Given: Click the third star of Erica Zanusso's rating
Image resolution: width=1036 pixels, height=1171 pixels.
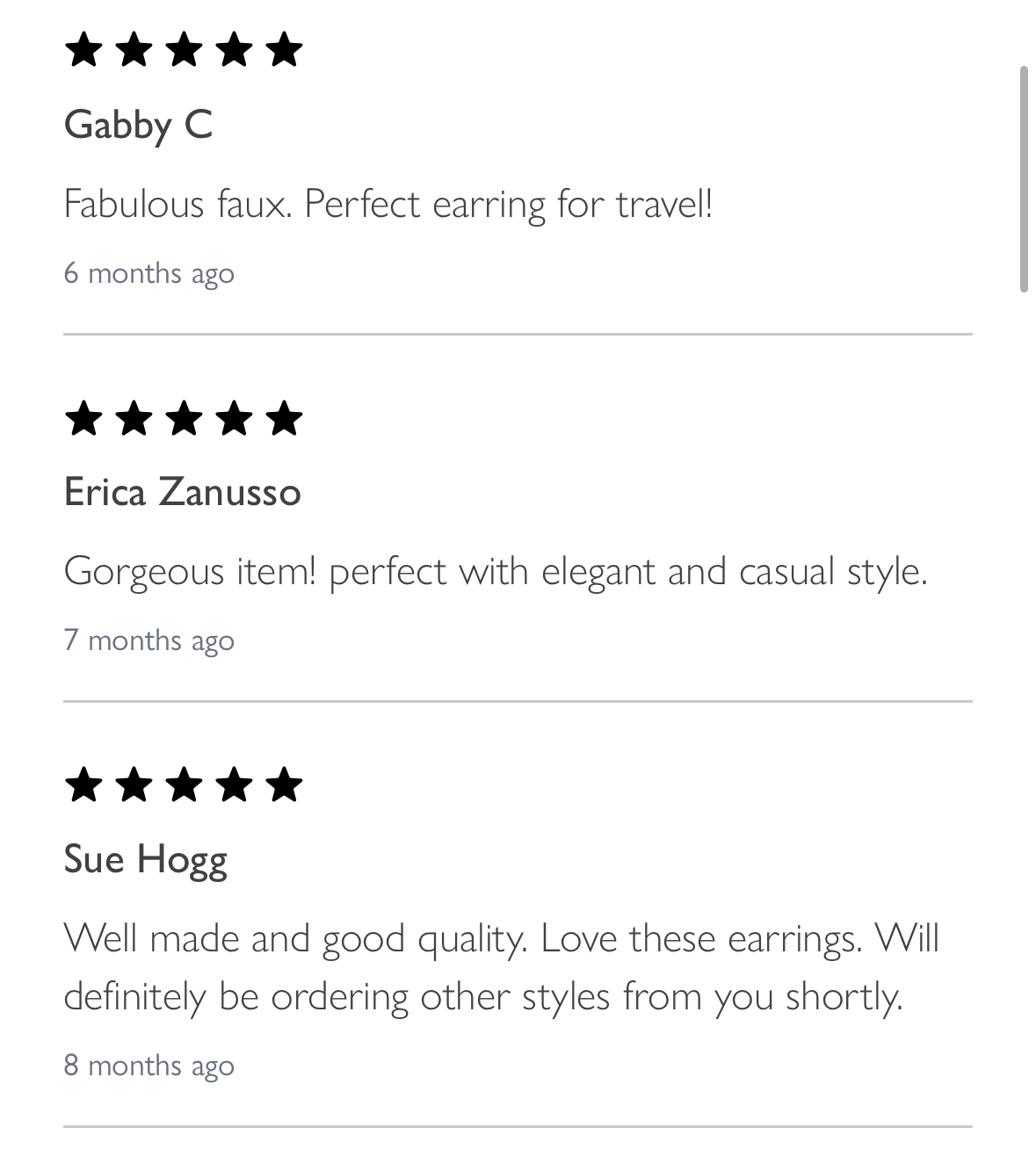Looking at the screenshot, I should click(184, 418).
